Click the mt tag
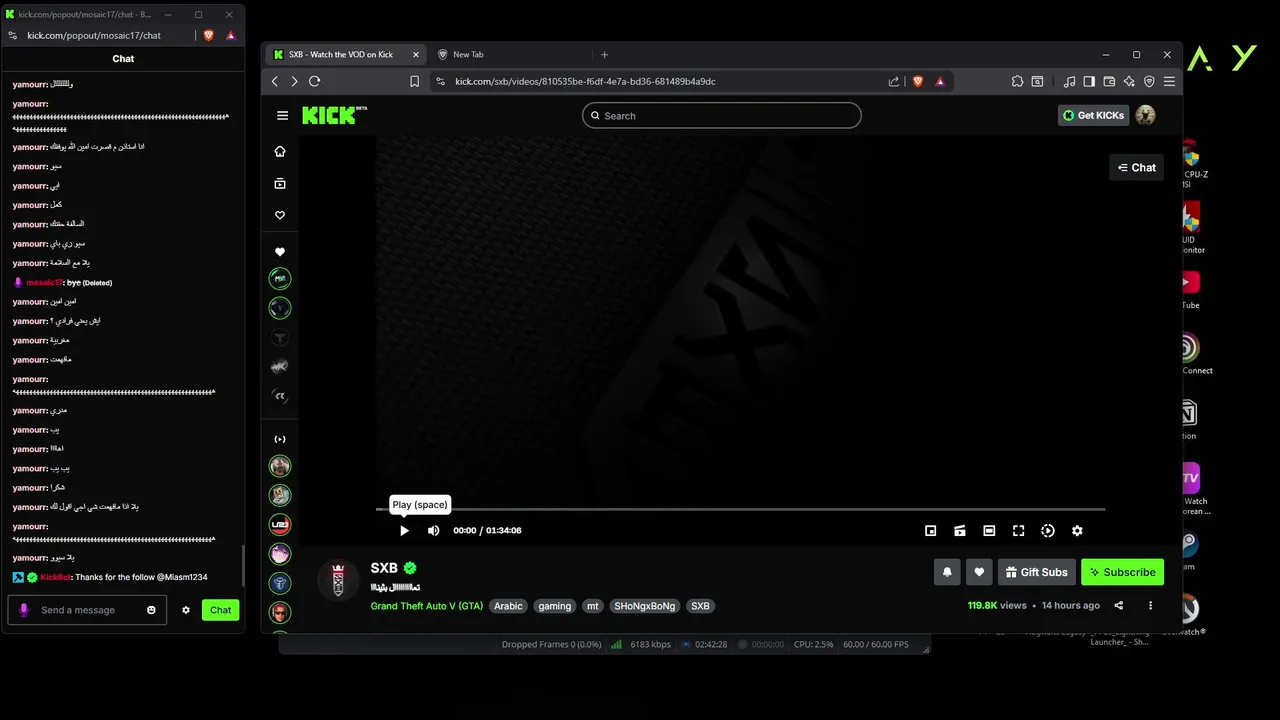 593,606
